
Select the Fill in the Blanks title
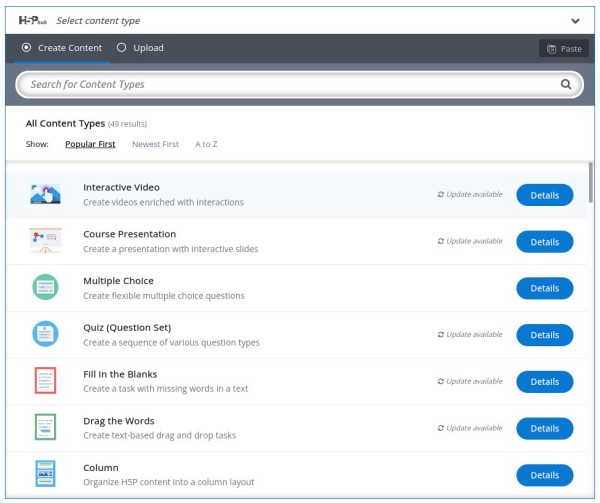[120, 374]
